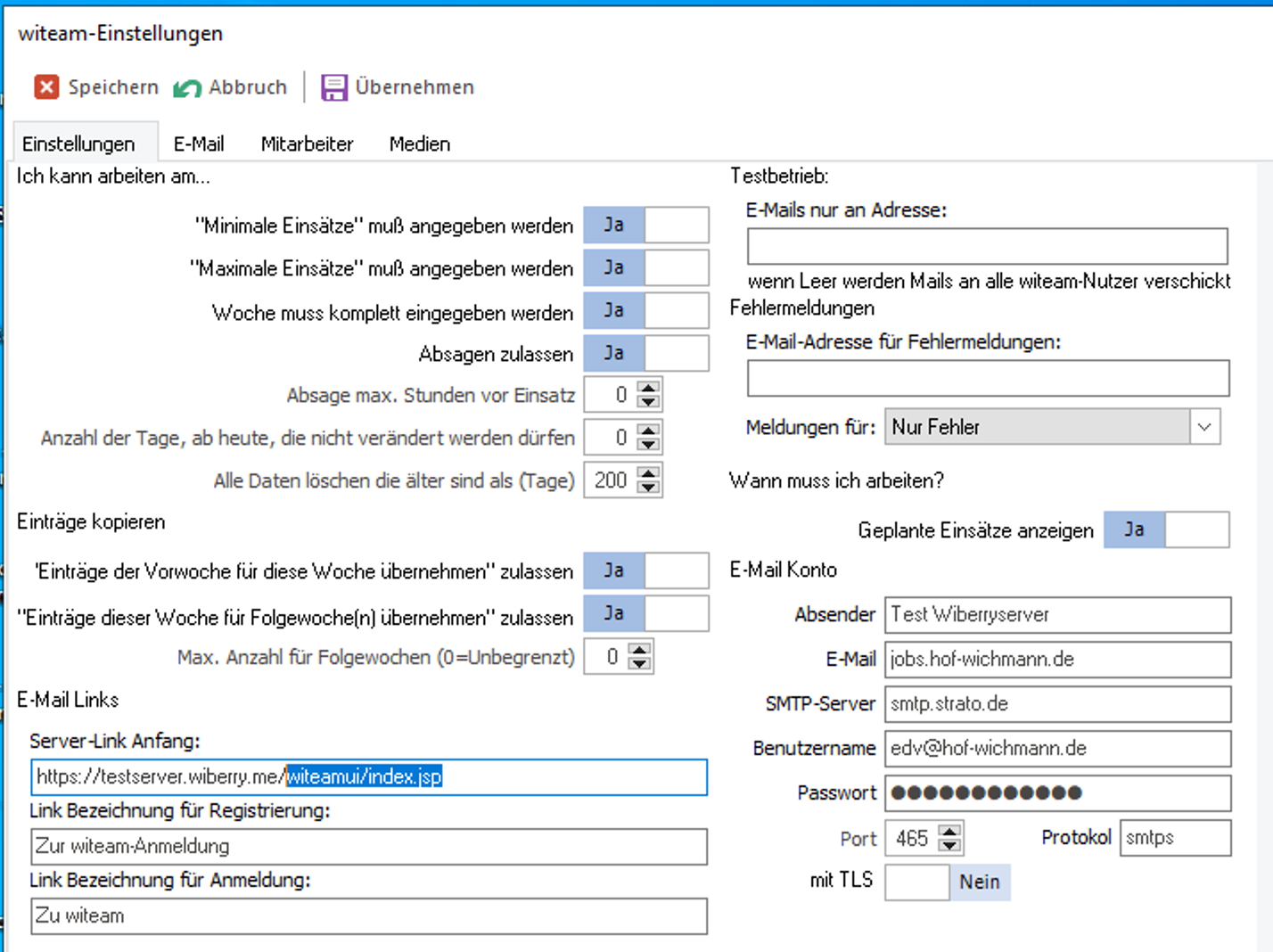This screenshot has width=1273, height=952.
Task: Click the Server-Link Anfang URL field
Action: point(368,777)
